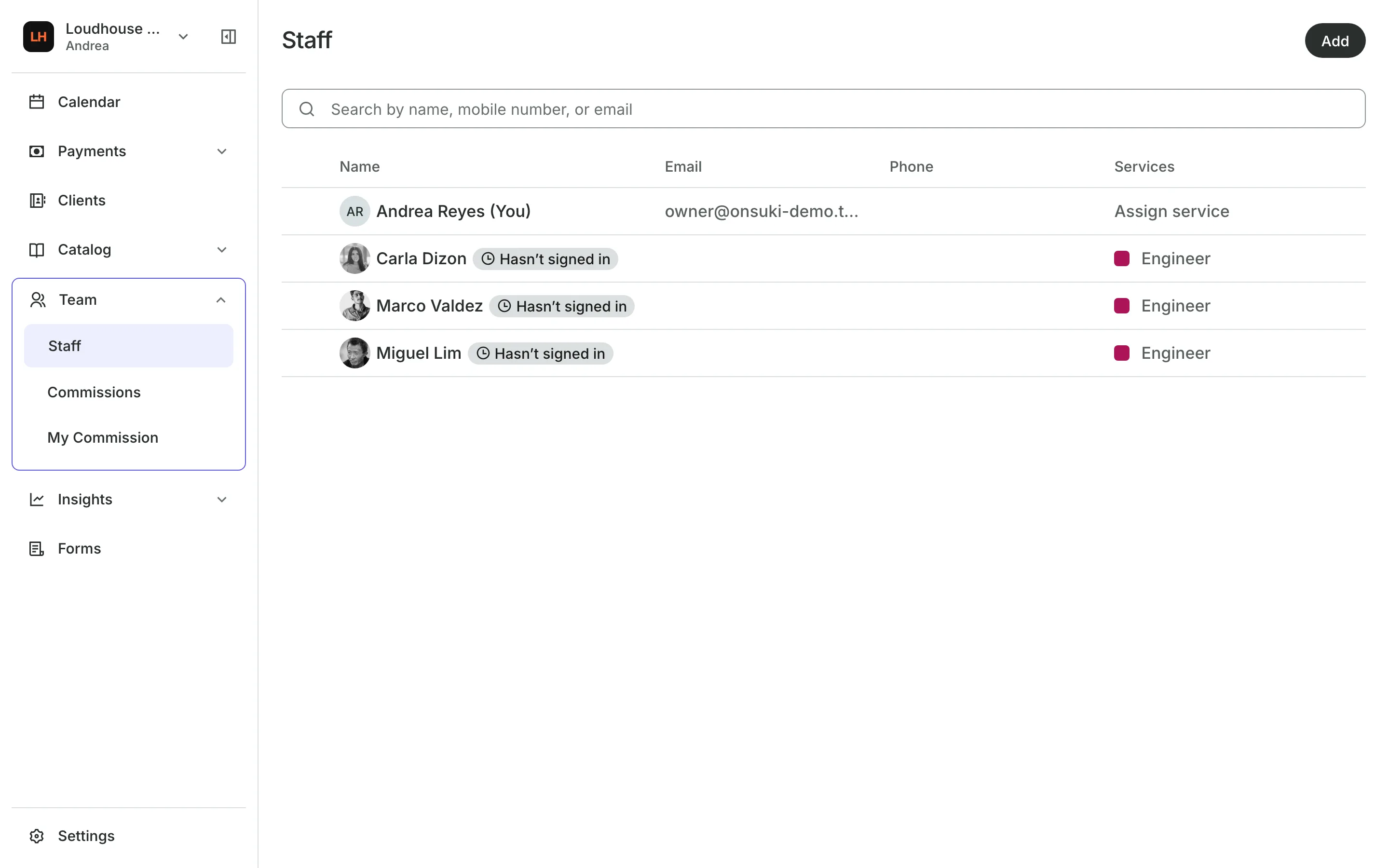1389x868 pixels.
Task: Click the Payments icon in sidebar
Action: pos(37,151)
